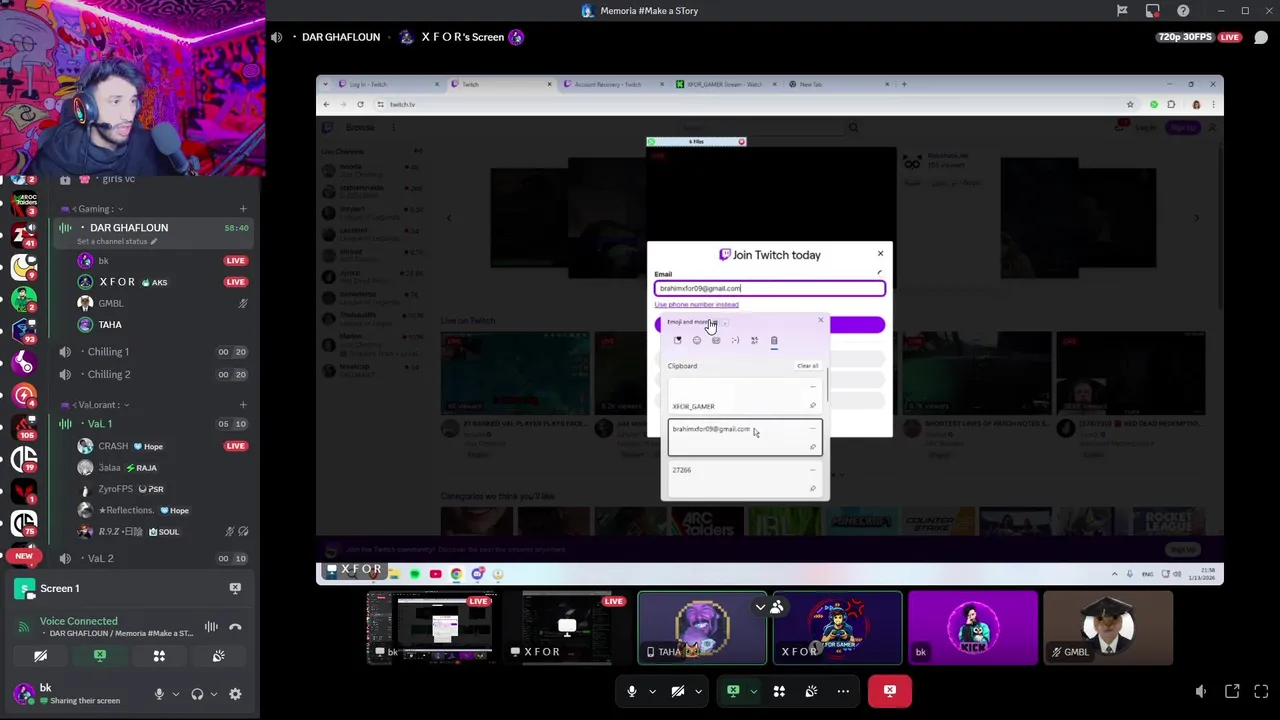
Task: Select user CRASH in Val. 1
Action: tap(162, 446)
